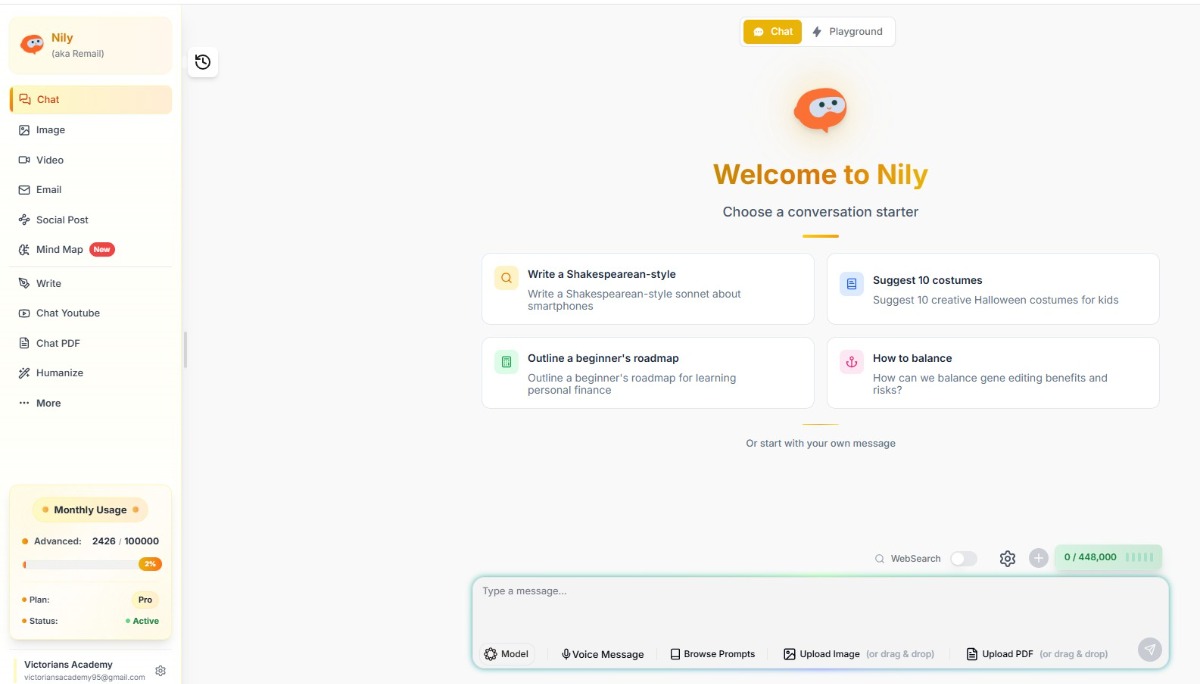Click the Nily mascot logo in sidebar

point(33,45)
